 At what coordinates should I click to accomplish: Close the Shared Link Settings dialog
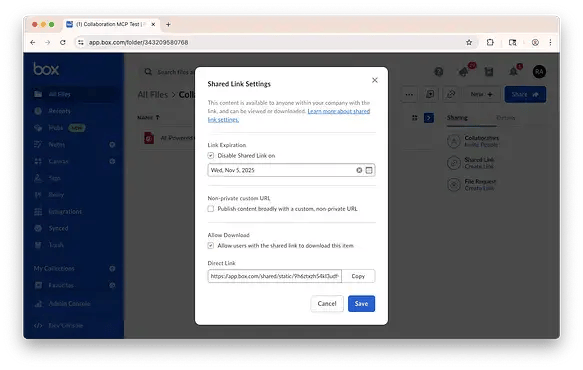point(374,80)
